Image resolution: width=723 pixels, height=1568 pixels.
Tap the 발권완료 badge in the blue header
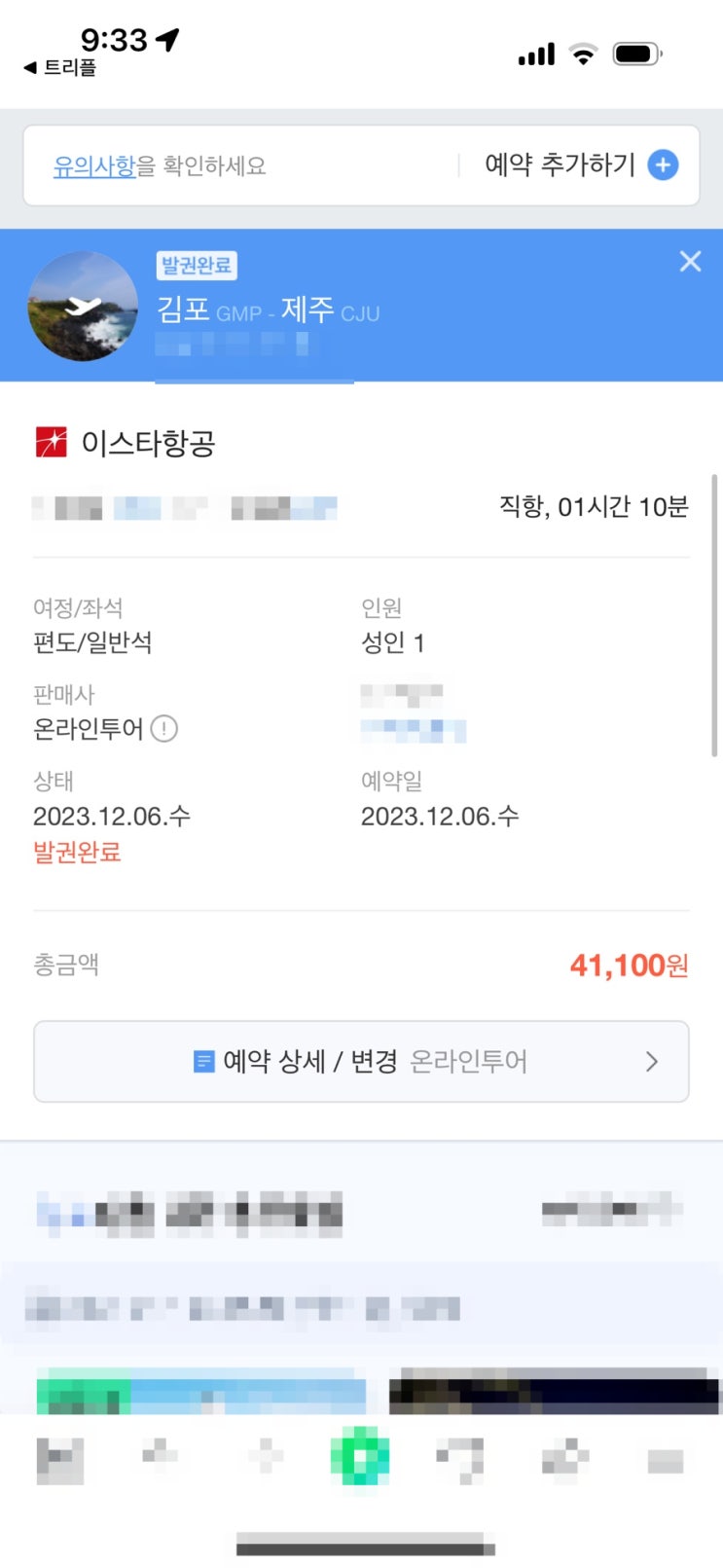[197, 266]
